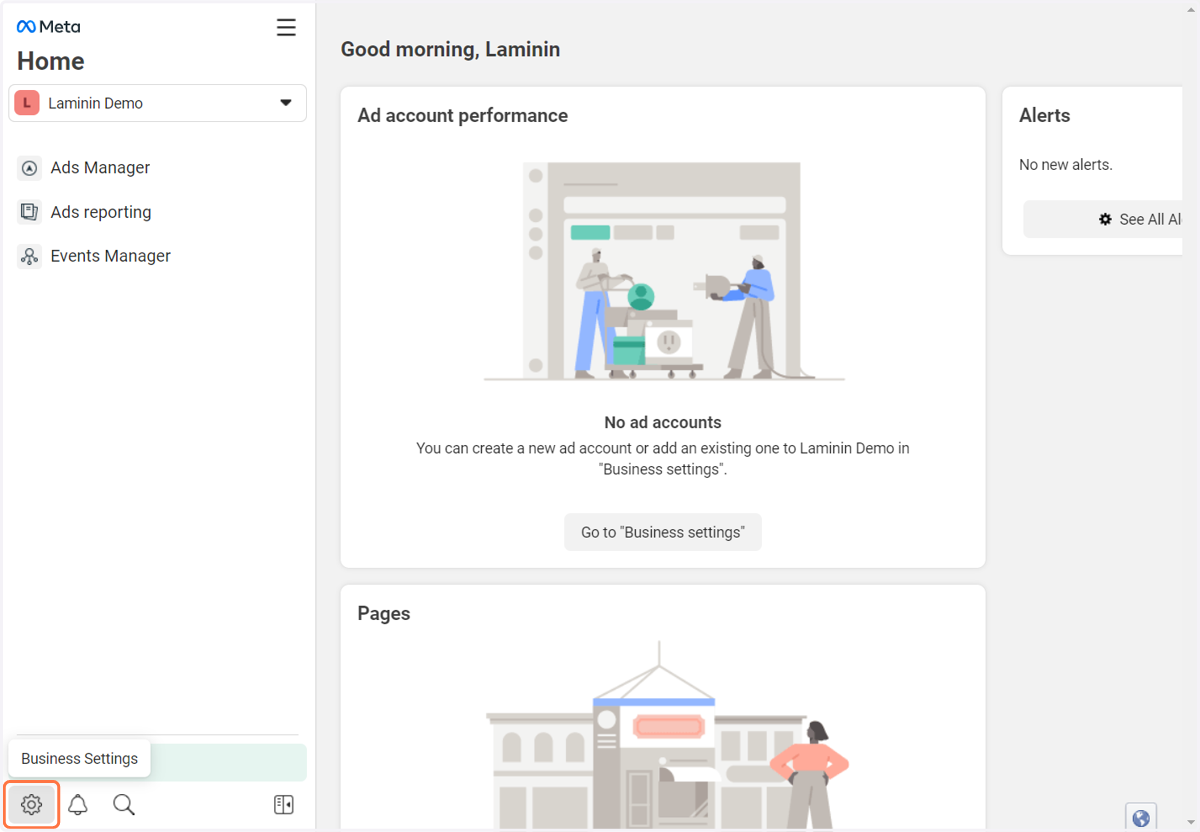Click the Pages card heading
The height and width of the screenshot is (832, 1200).
(384, 613)
